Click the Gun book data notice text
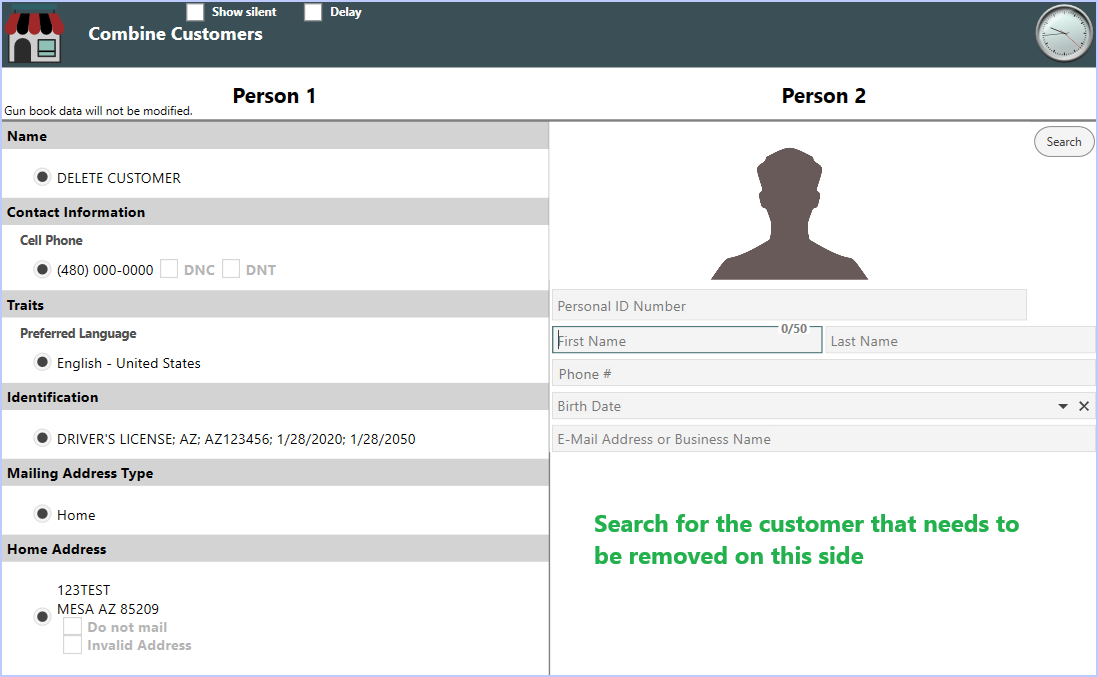 tap(98, 111)
